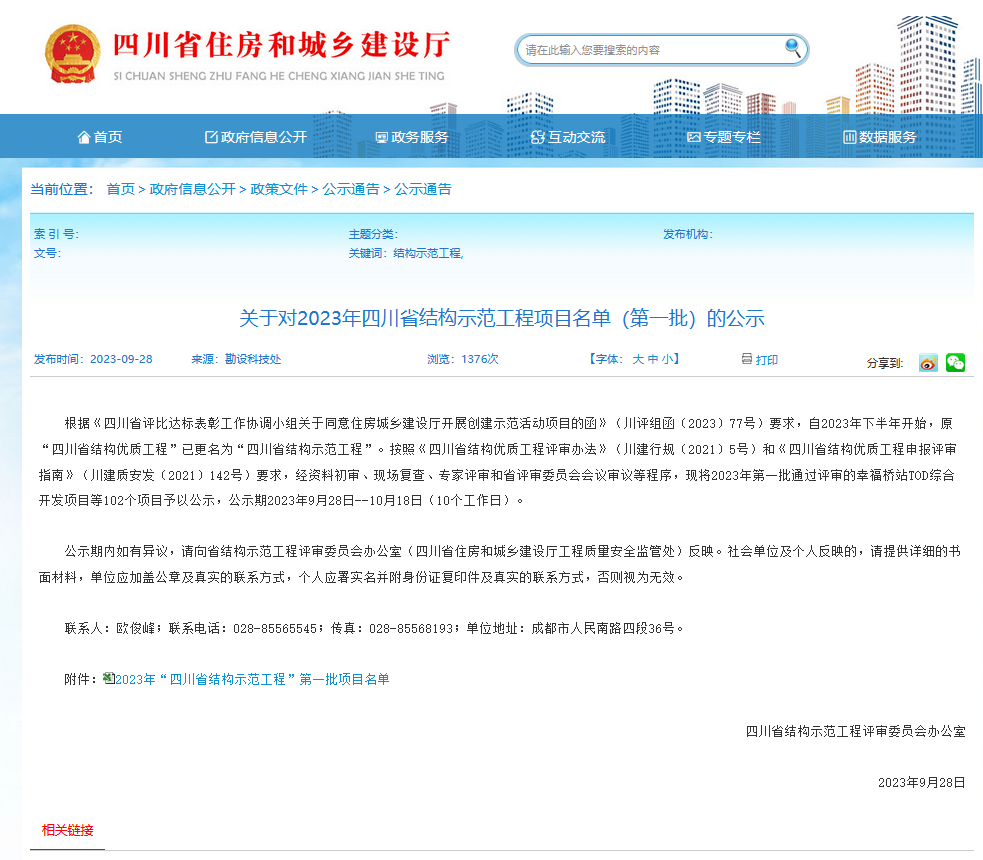This screenshot has height=860, width=983.
Task: Click the Excel attachment file icon
Action: click(108, 678)
